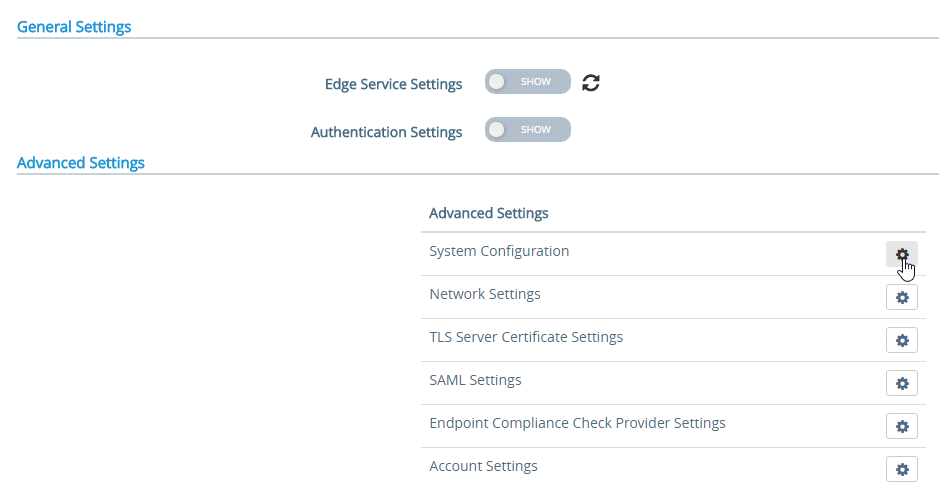Click the Advanced Settings table header

click(x=489, y=213)
